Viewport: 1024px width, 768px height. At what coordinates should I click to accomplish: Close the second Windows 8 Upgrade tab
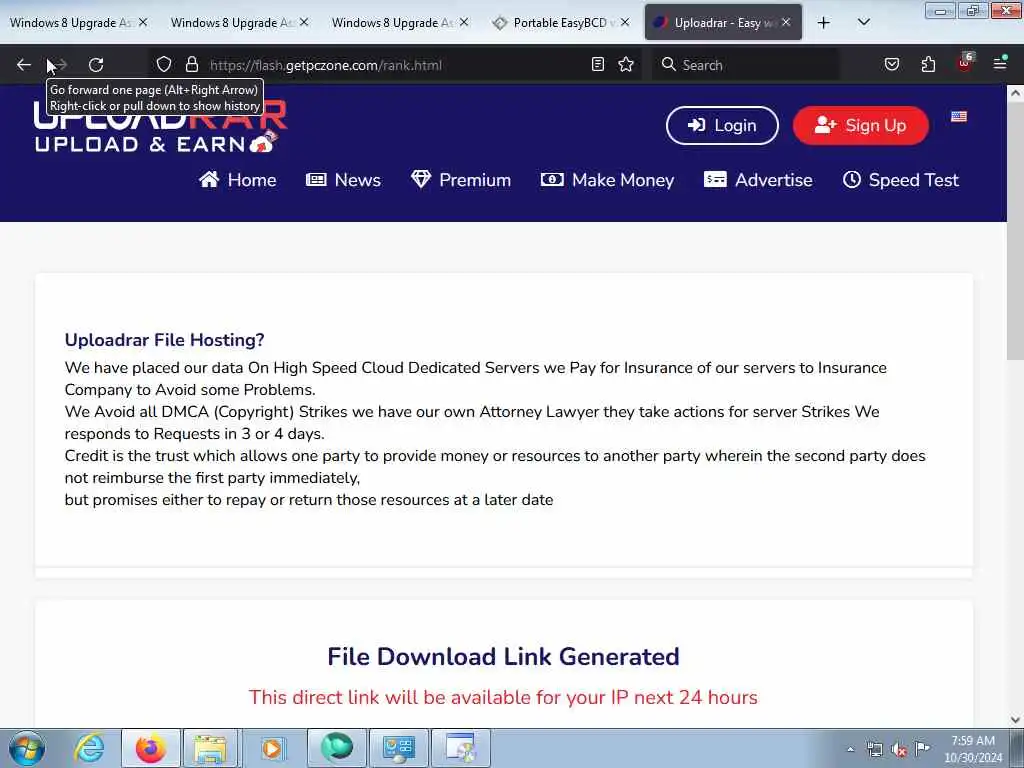click(x=304, y=23)
